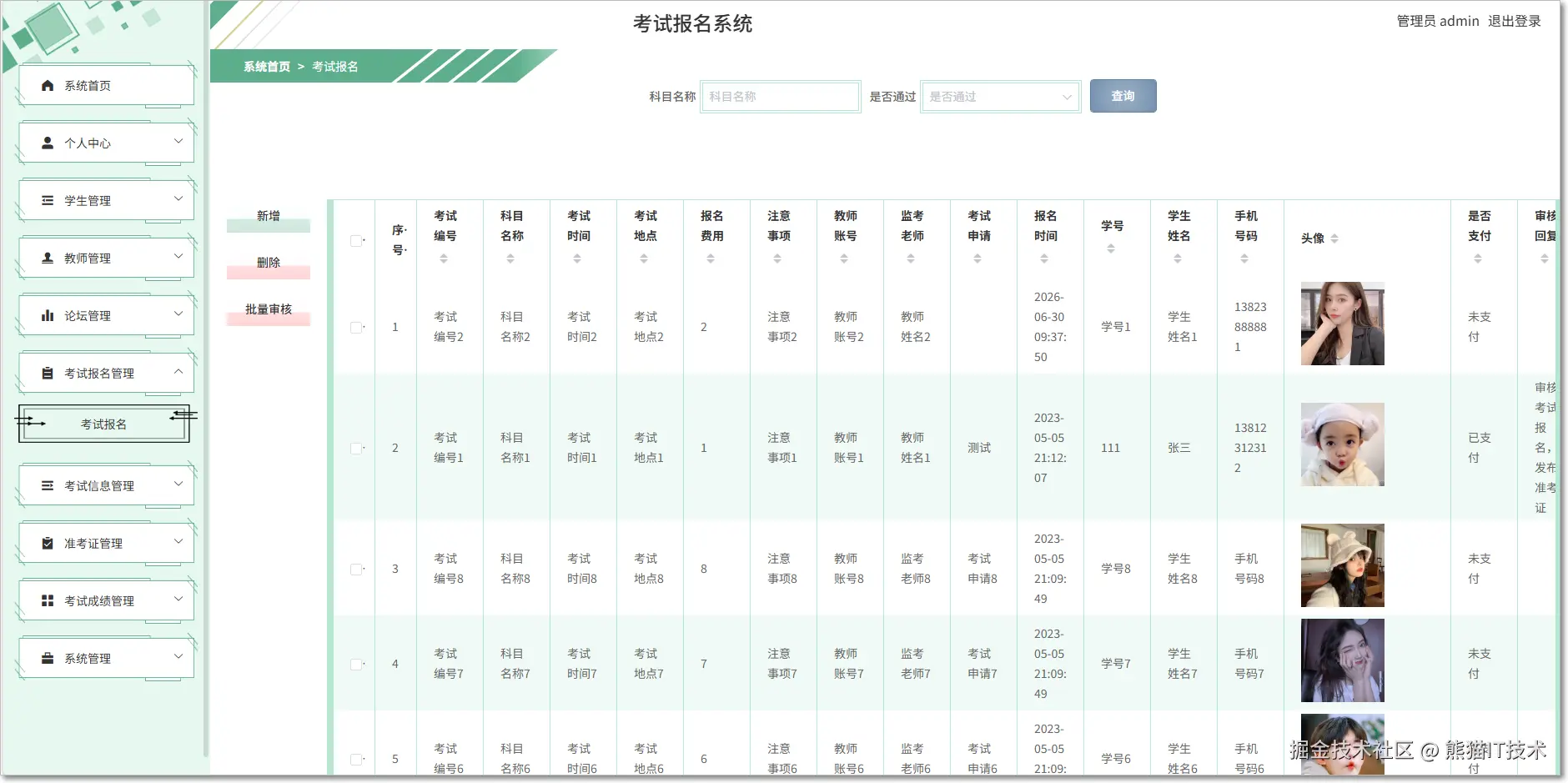Expand the 准考证管理 menu chevron
Image resolution: width=1568 pixels, height=783 pixels.
pos(178,541)
